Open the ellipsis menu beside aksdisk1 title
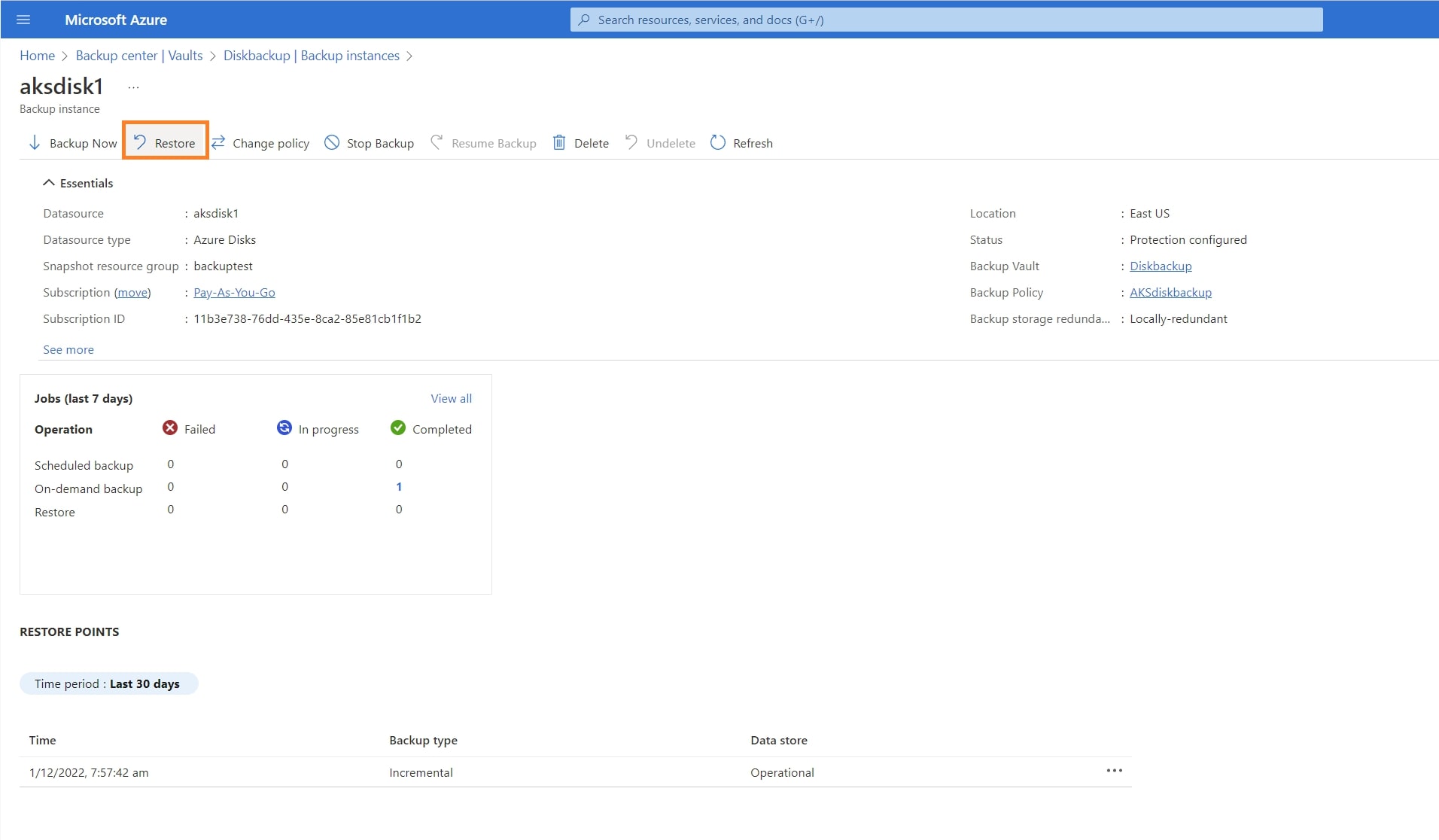The image size is (1439, 840). [133, 87]
